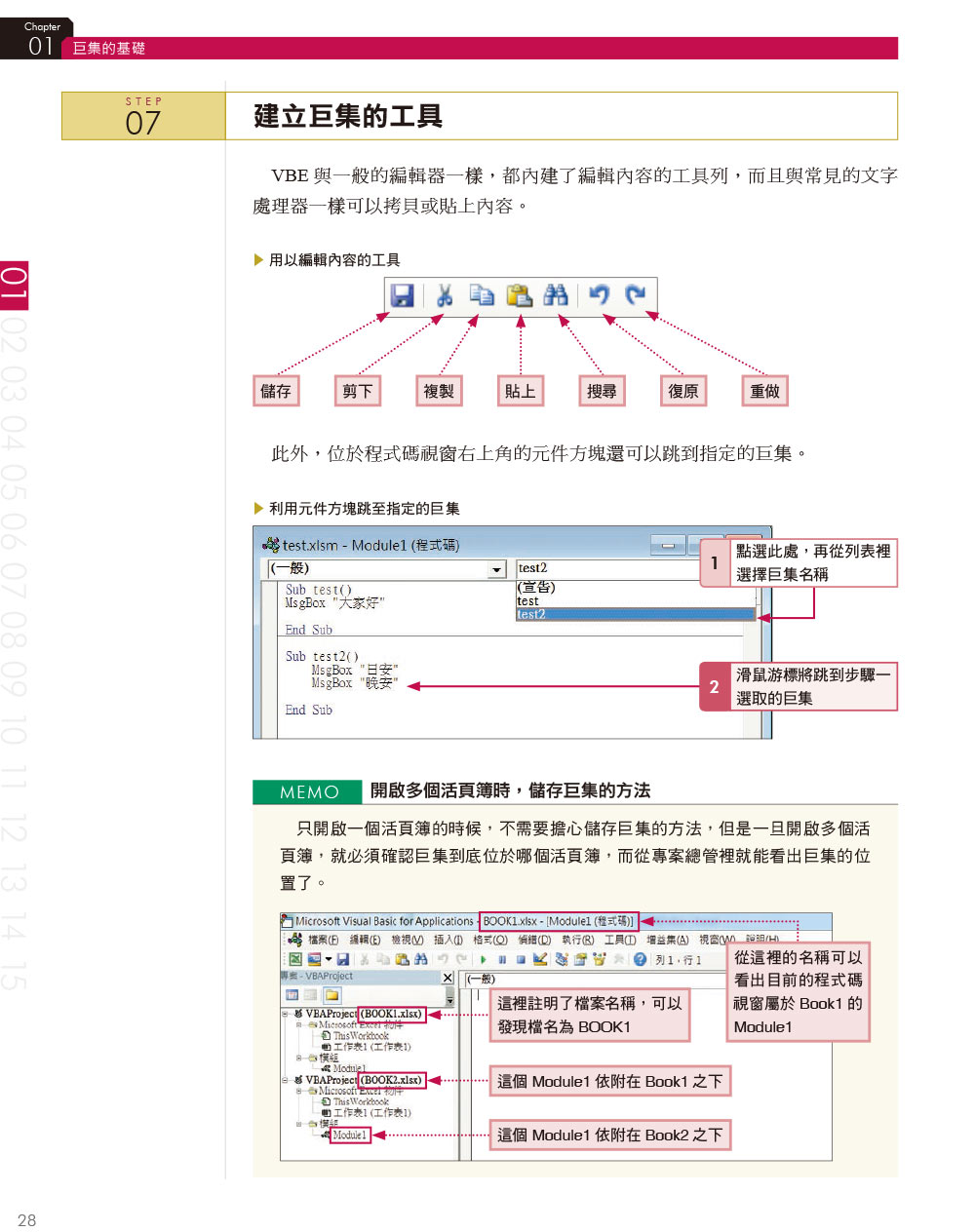975x1232 pixels.
Task: Click the Copy icon in the enlarged editing toolbar
Action: pos(482,295)
